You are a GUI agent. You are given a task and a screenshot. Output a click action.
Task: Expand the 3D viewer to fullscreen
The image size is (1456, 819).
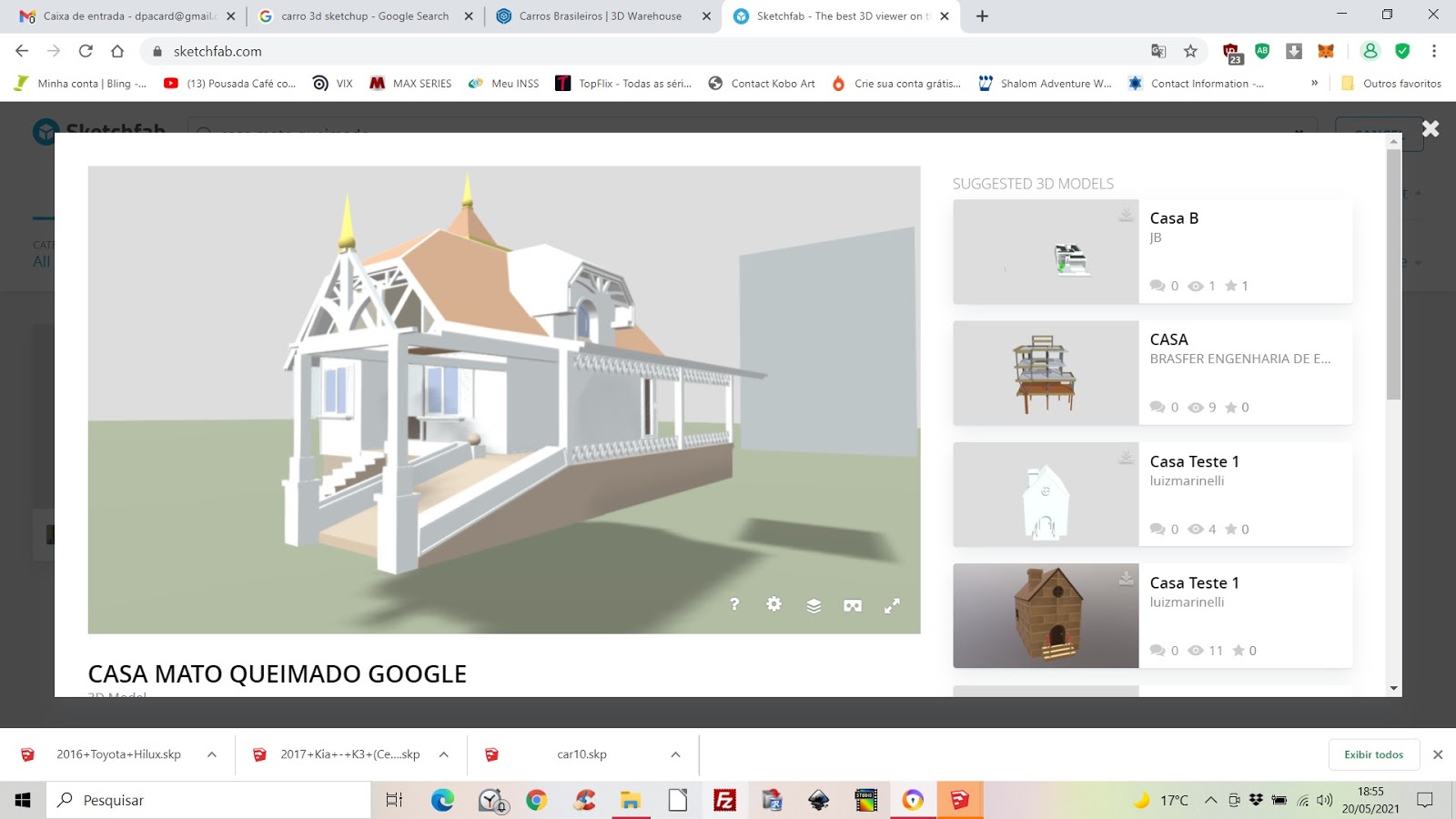tap(892, 605)
